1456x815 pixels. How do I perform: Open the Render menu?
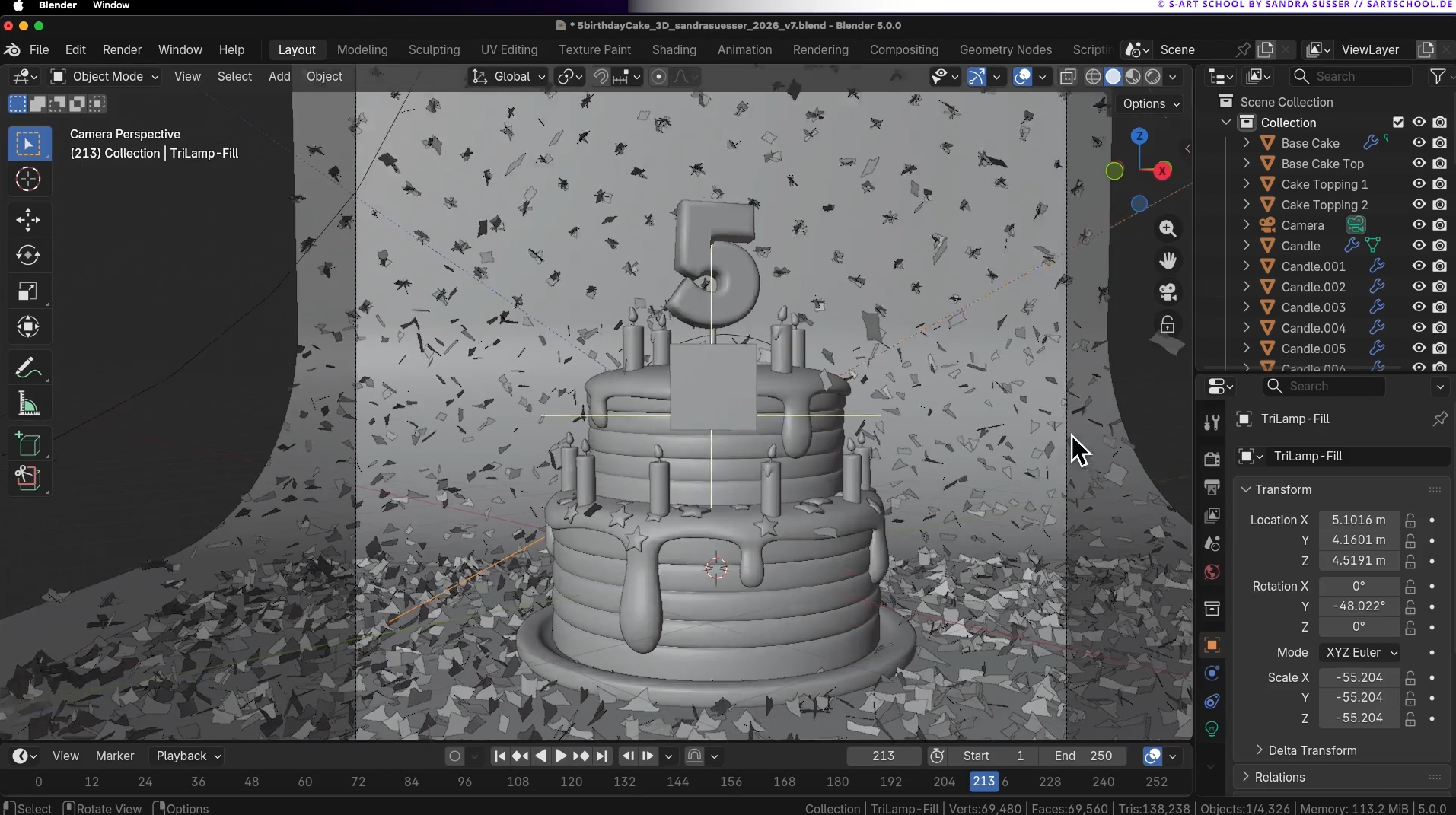click(122, 49)
